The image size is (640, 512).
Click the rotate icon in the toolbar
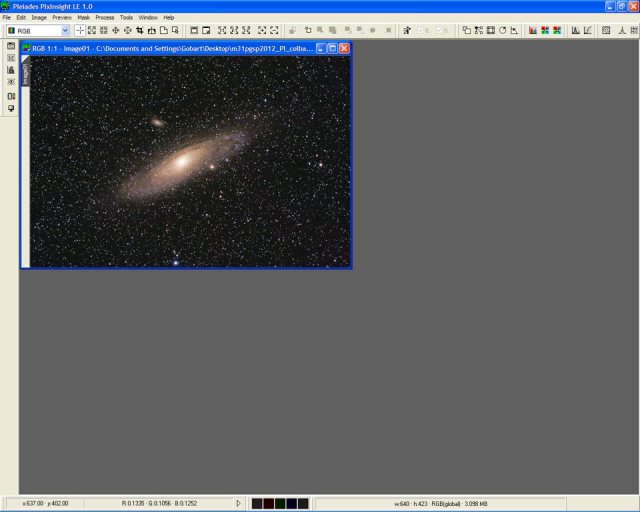502,31
